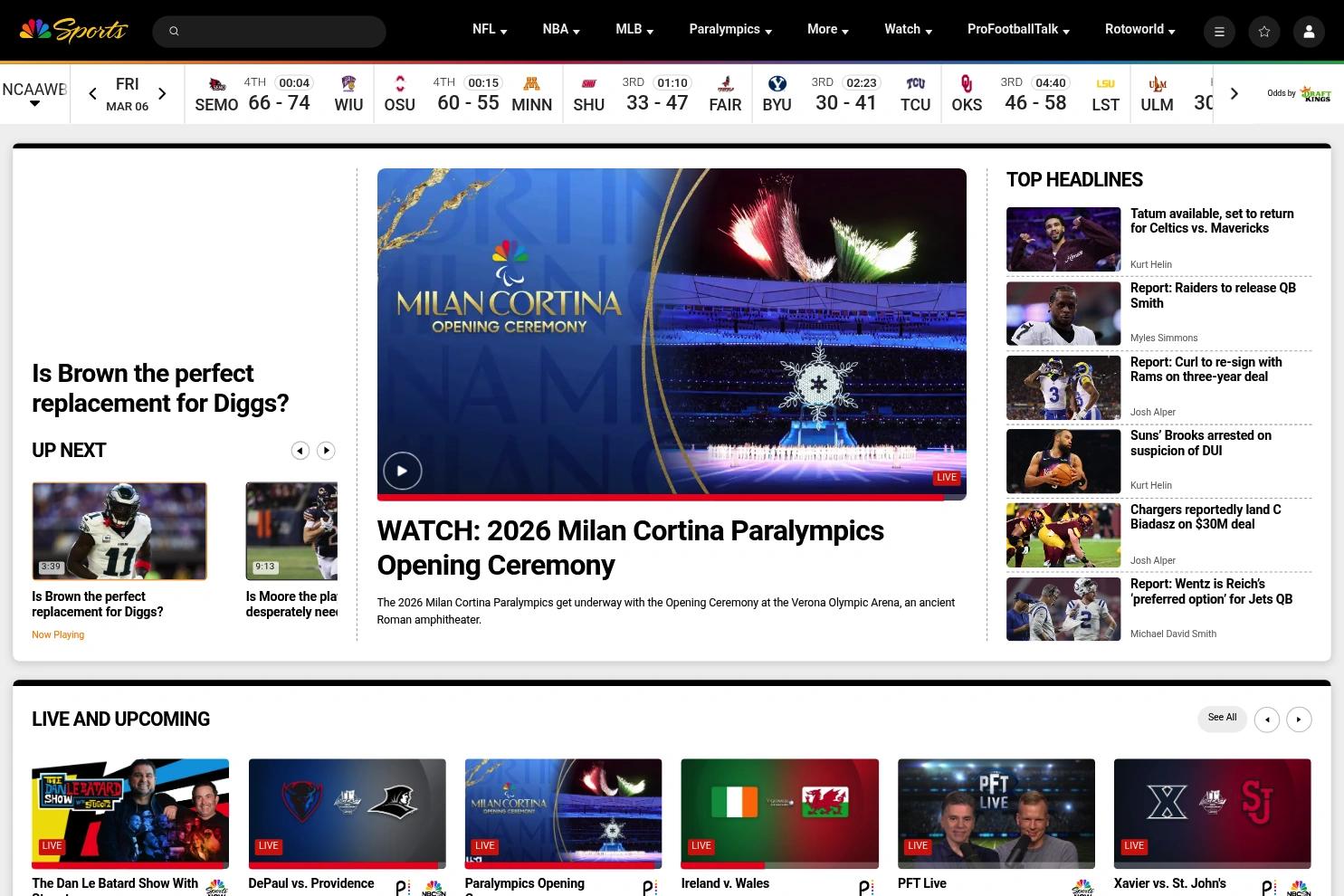Click the BYU team logo
Screen dimensions: 1344x896
777,84
